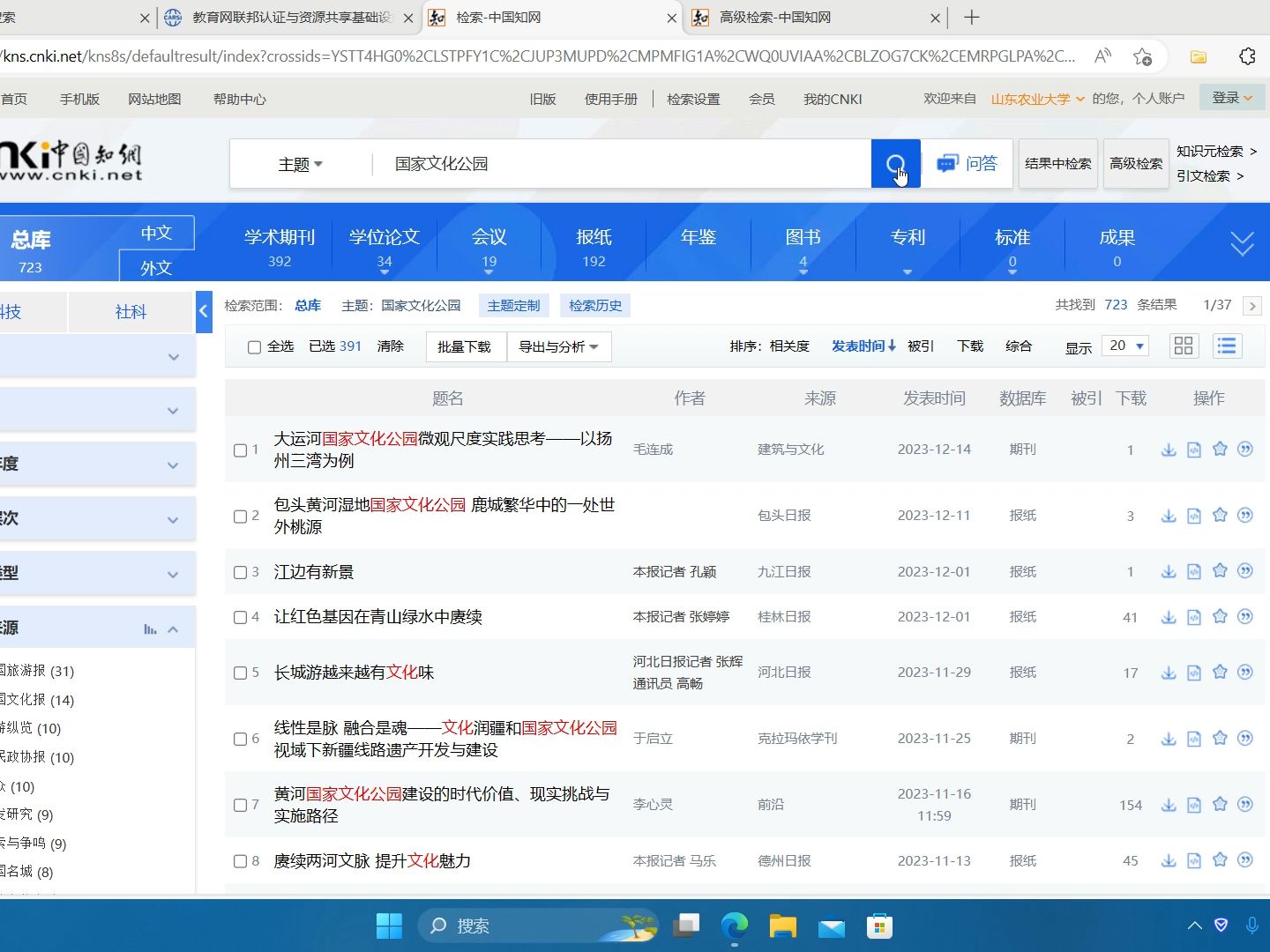Image resolution: width=1270 pixels, height=952 pixels.
Task: Tick checkbox for result 4
Action: (240, 618)
